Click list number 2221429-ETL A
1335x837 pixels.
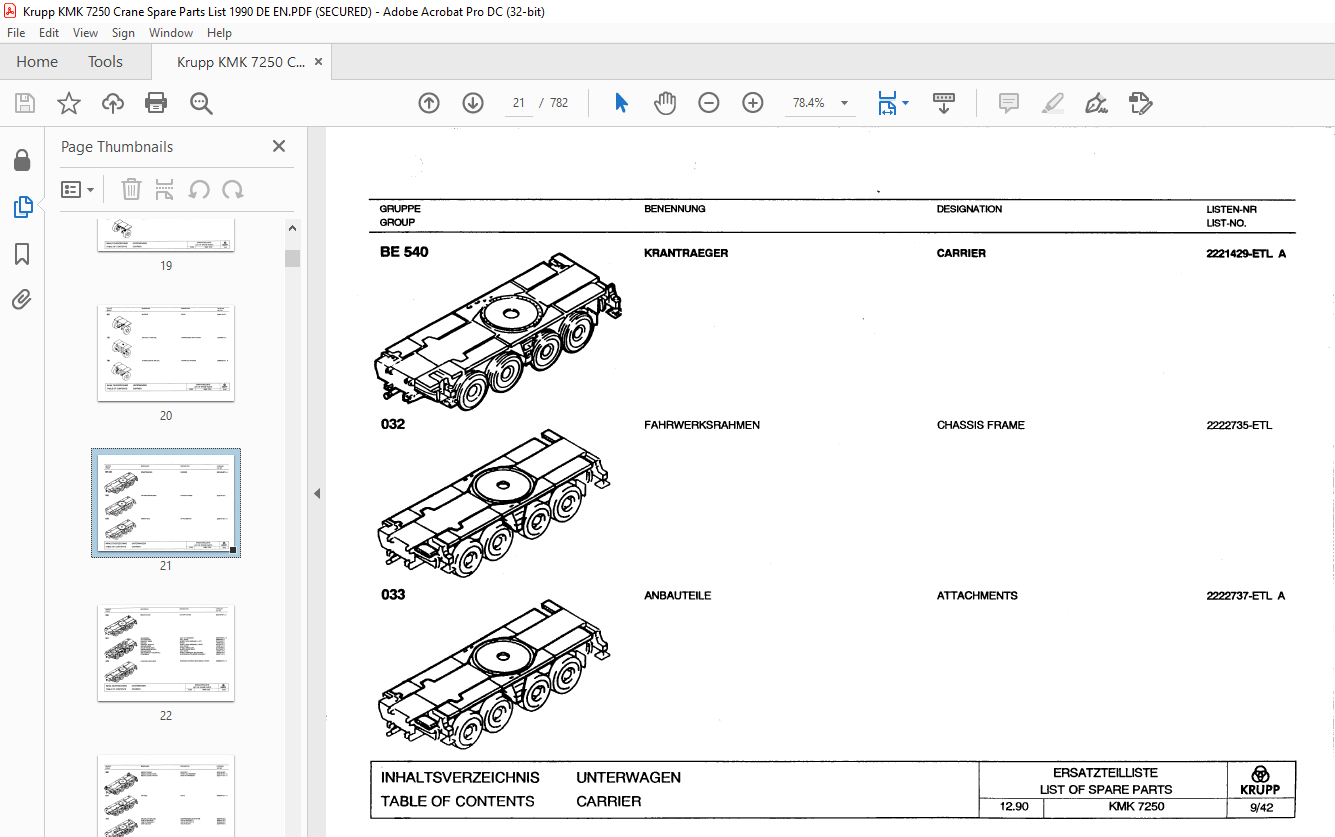coord(1246,253)
